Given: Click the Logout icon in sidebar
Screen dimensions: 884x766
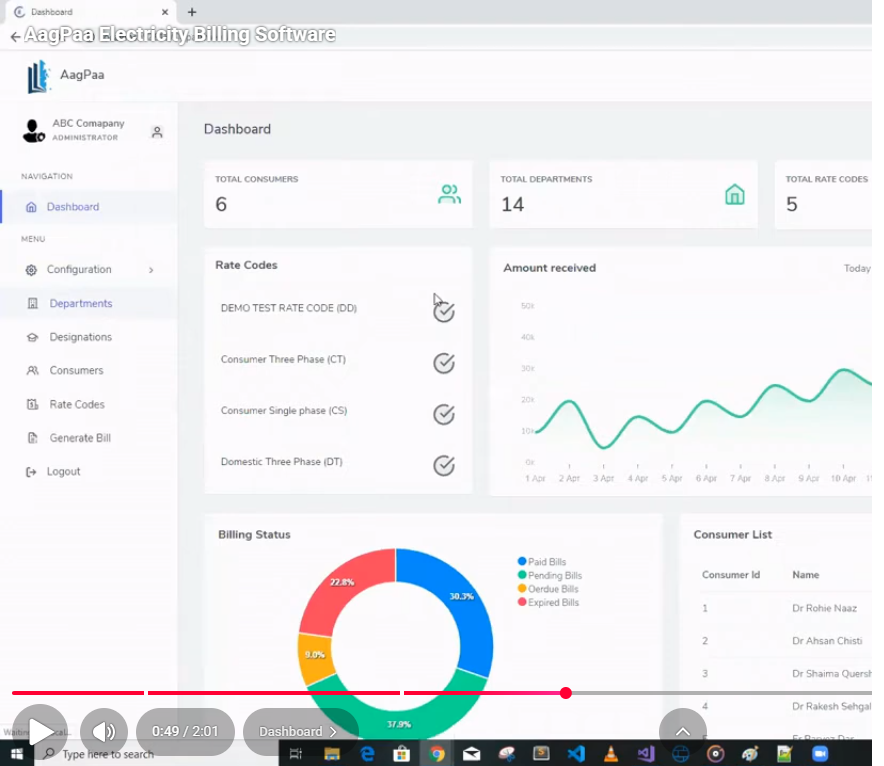Looking at the screenshot, I should pos(33,471).
